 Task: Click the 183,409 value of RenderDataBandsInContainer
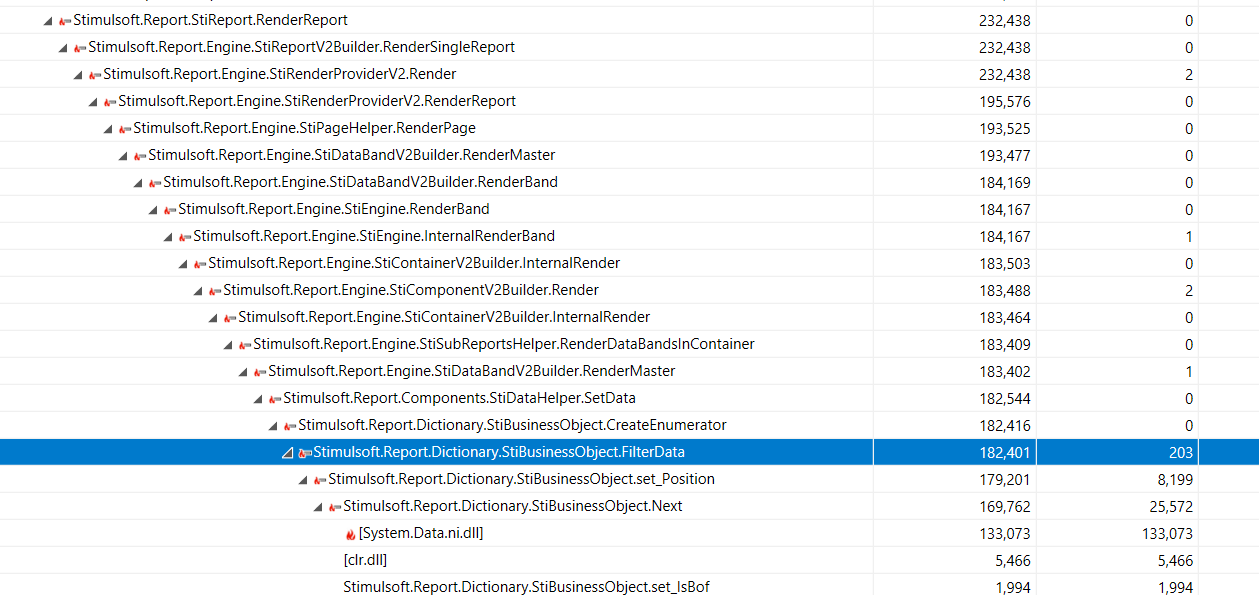[1004, 345]
